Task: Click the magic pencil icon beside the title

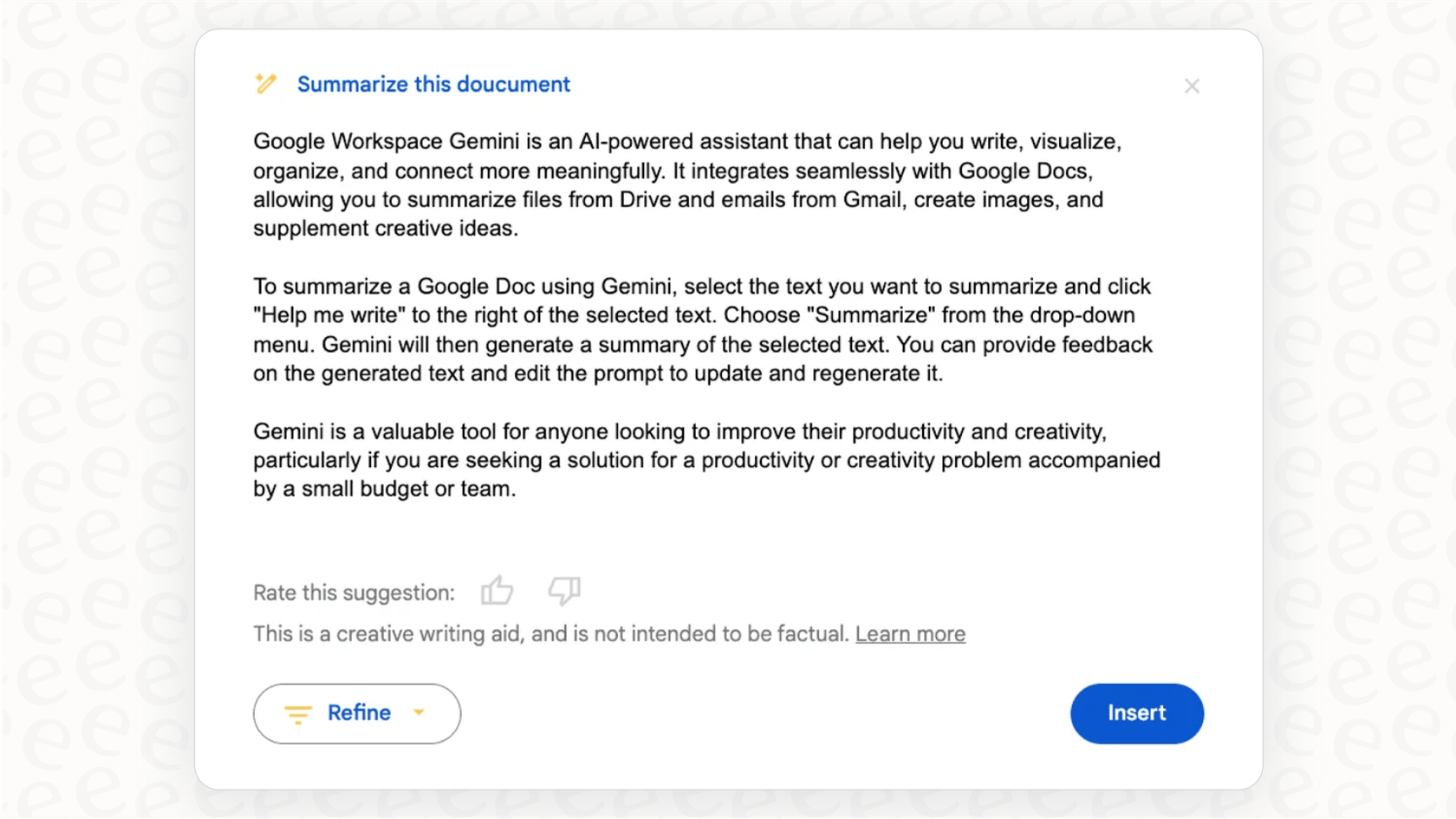Action: click(x=266, y=84)
